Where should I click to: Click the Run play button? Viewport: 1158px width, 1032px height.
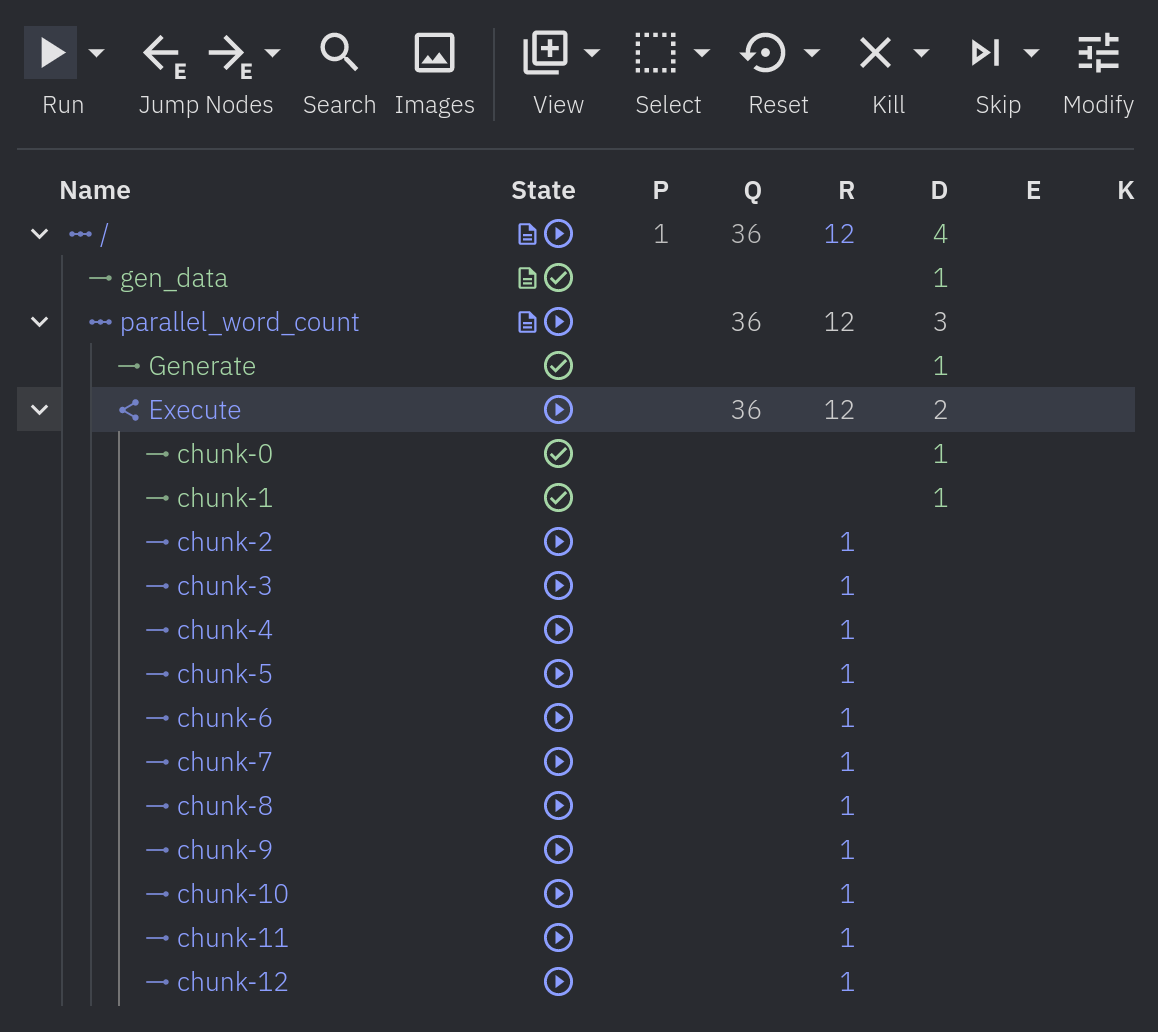coord(51,52)
